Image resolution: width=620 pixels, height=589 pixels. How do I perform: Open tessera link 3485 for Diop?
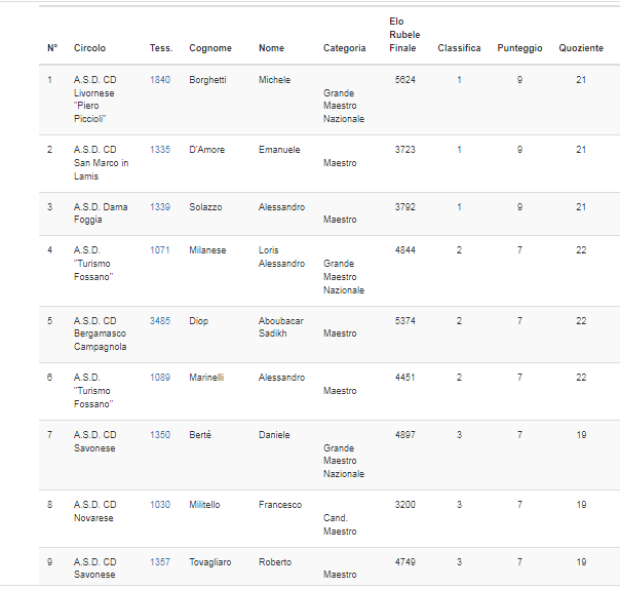[x=160, y=320]
